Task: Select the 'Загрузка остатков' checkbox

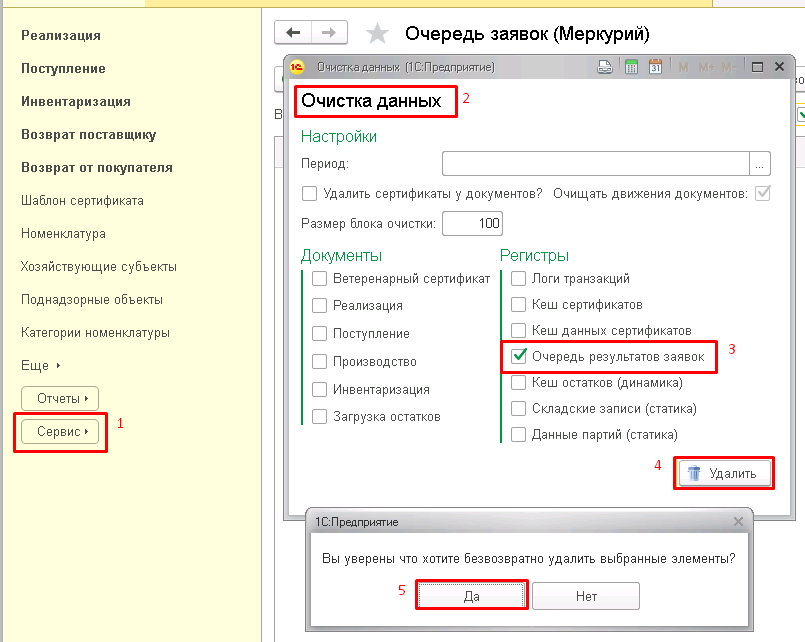Action: tap(319, 417)
